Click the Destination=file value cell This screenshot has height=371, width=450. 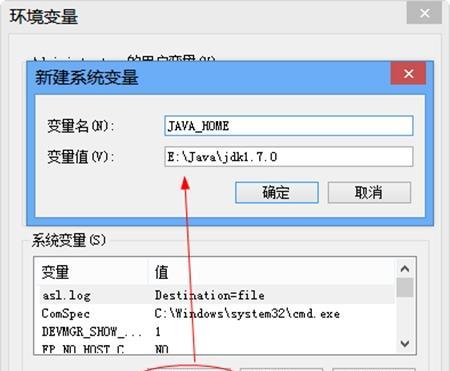[x=210, y=295]
